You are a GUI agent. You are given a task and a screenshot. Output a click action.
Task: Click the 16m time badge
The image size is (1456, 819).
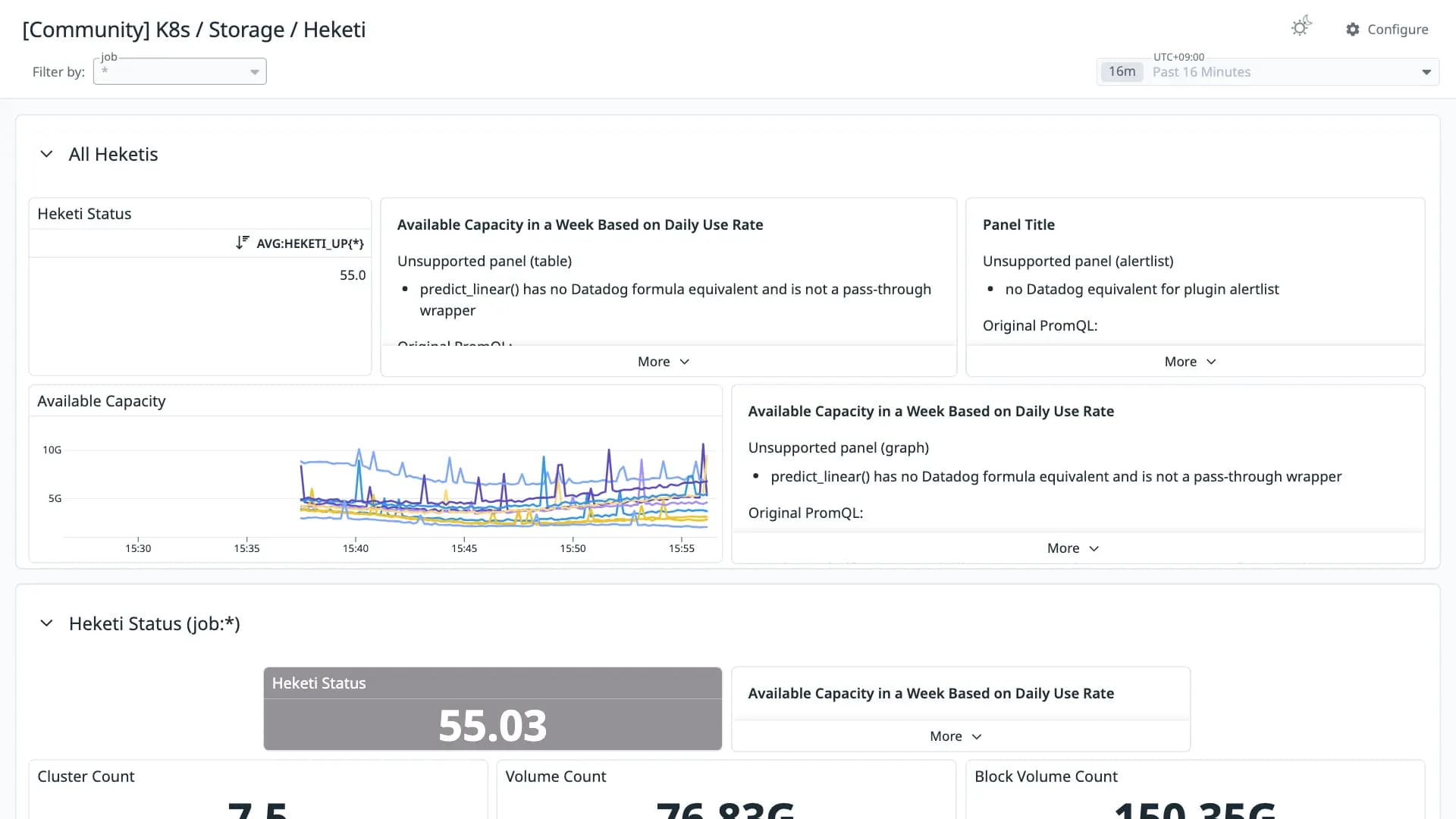coord(1122,72)
